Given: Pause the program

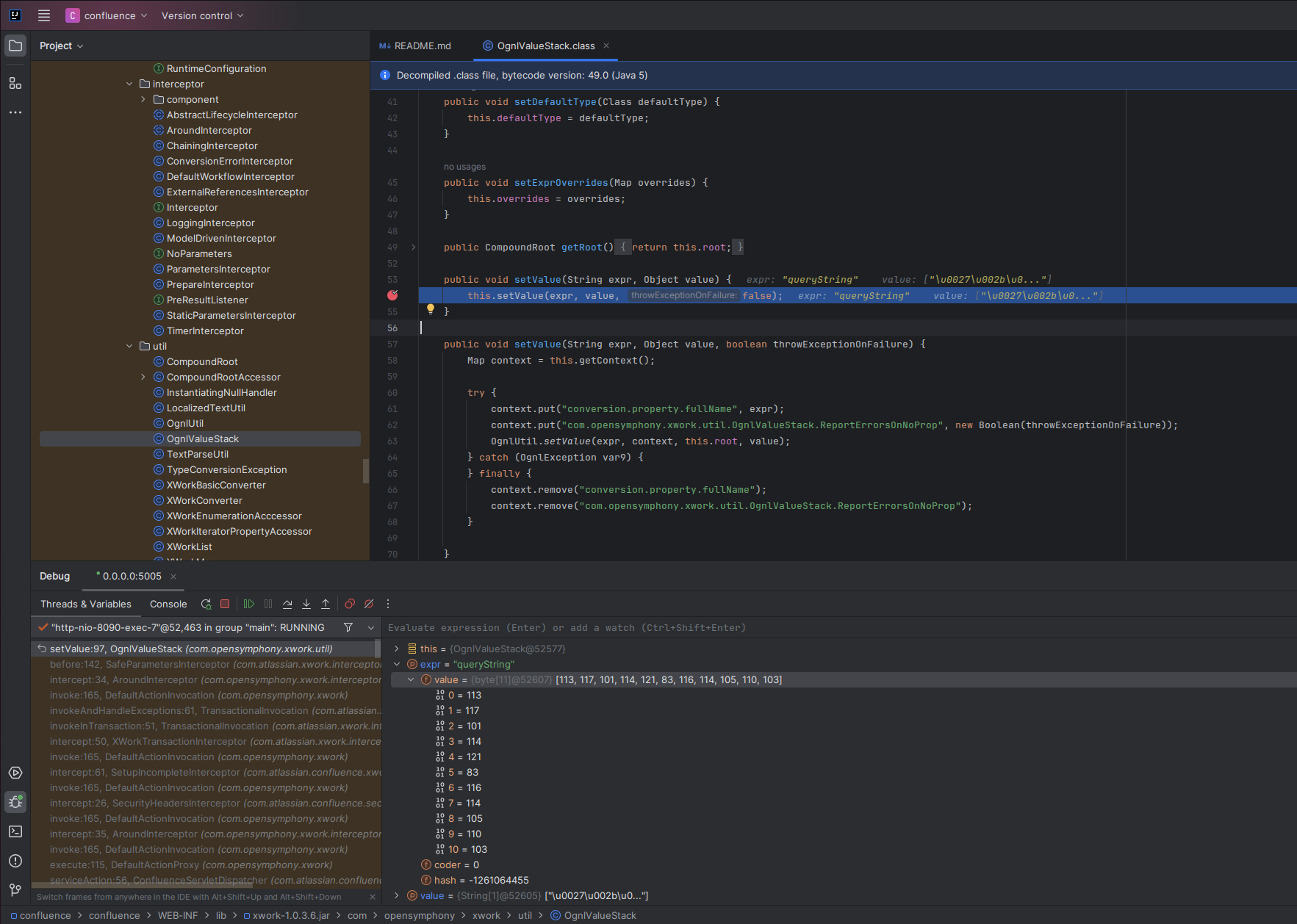Looking at the screenshot, I should 268,604.
